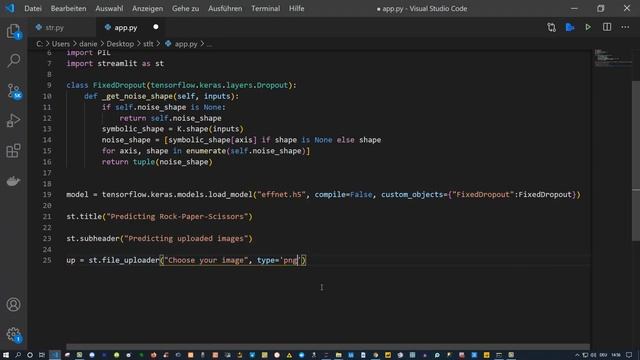Click the 'FixedDropout' class name on line 9
This screenshot has width=640, height=360.
point(119,85)
